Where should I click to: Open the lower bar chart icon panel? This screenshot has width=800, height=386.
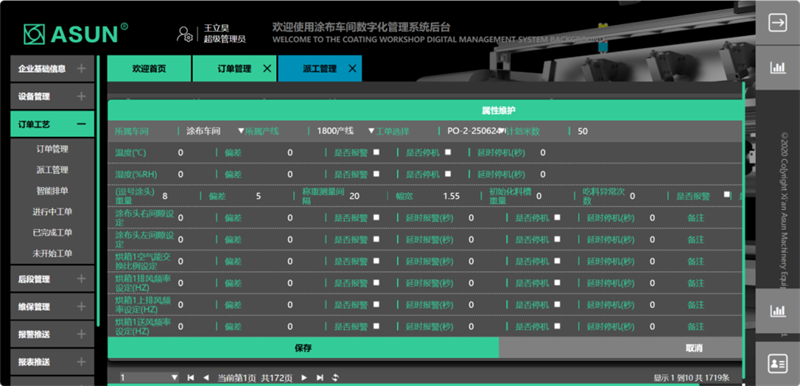(778, 311)
